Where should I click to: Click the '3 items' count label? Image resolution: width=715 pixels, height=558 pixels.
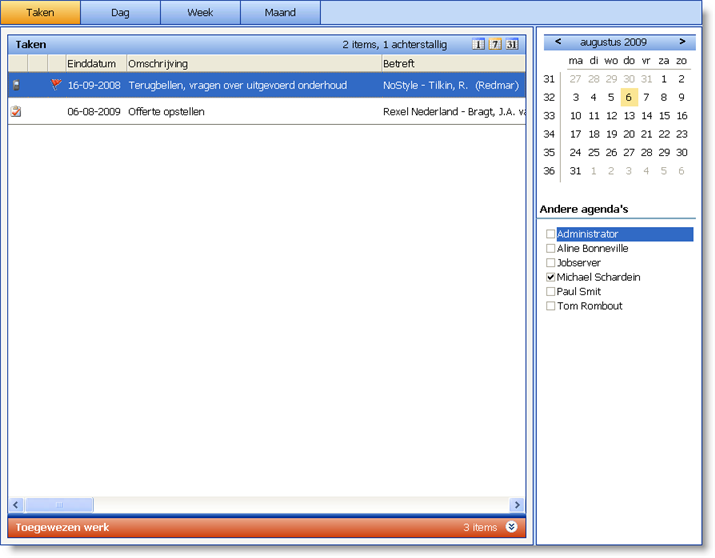480,527
